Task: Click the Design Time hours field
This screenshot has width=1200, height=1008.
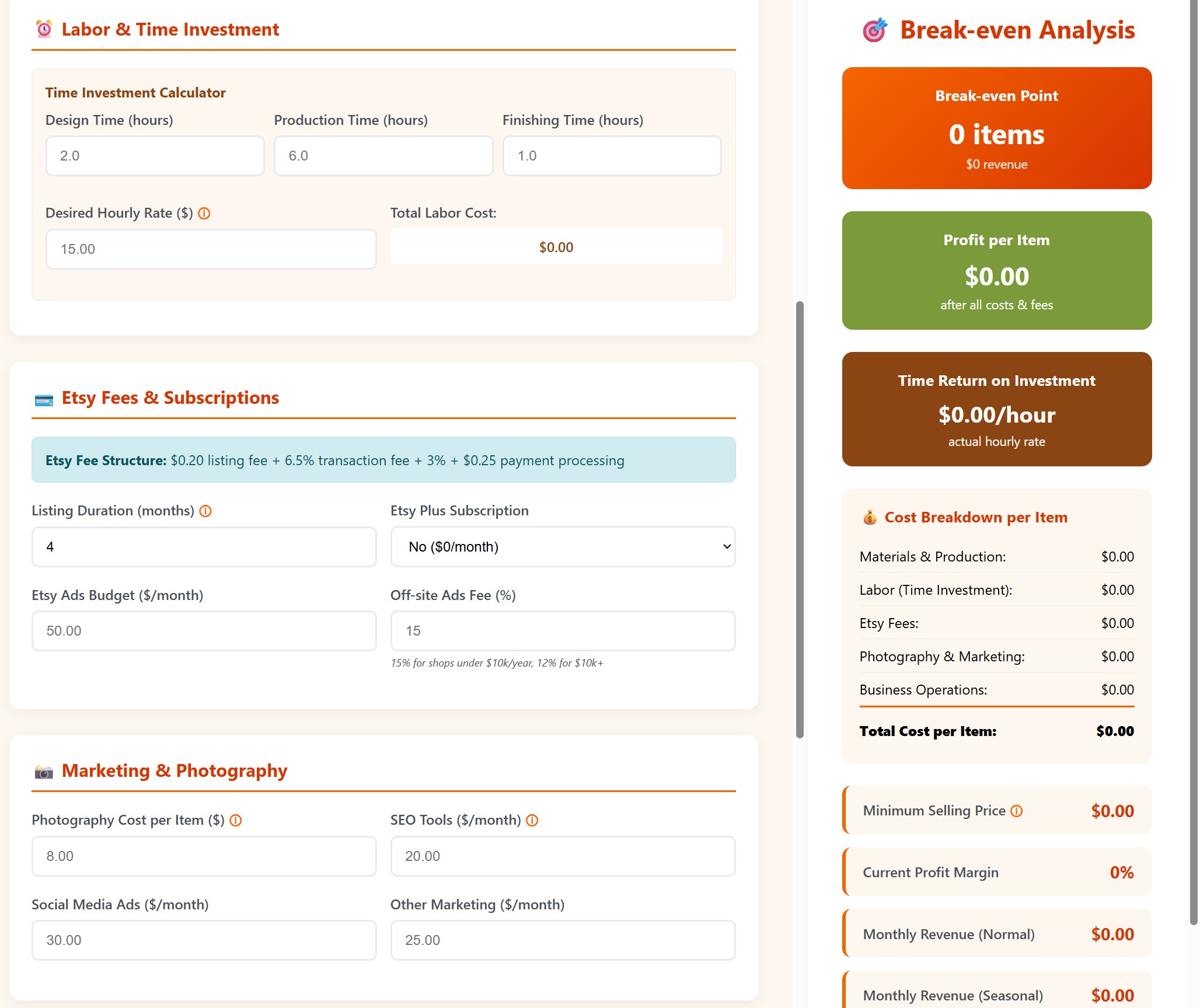Action: tap(155, 156)
